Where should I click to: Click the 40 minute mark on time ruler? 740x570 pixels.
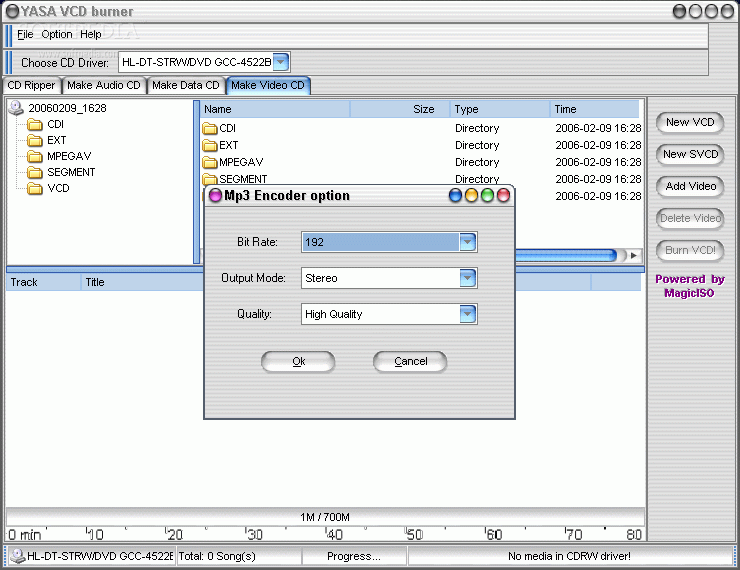tap(335, 535)
